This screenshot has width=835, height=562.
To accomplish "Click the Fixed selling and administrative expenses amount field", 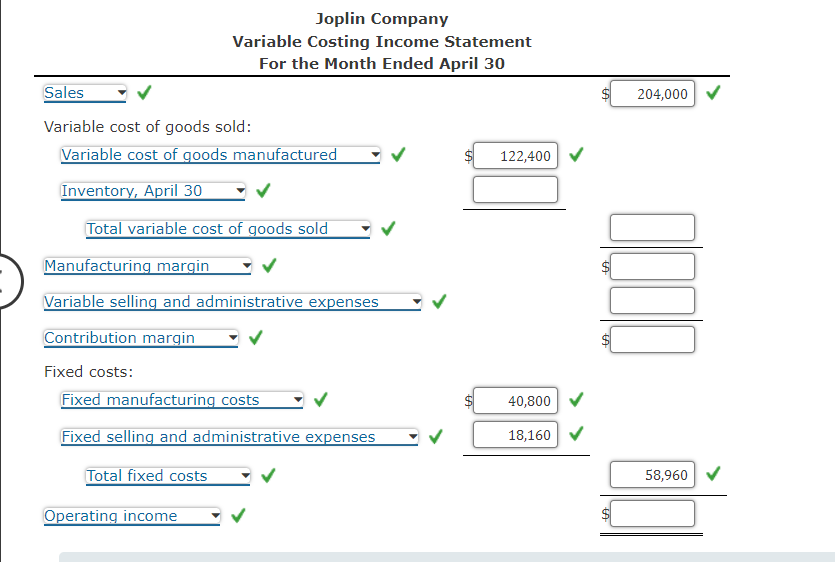I will [x=515, y=435].
